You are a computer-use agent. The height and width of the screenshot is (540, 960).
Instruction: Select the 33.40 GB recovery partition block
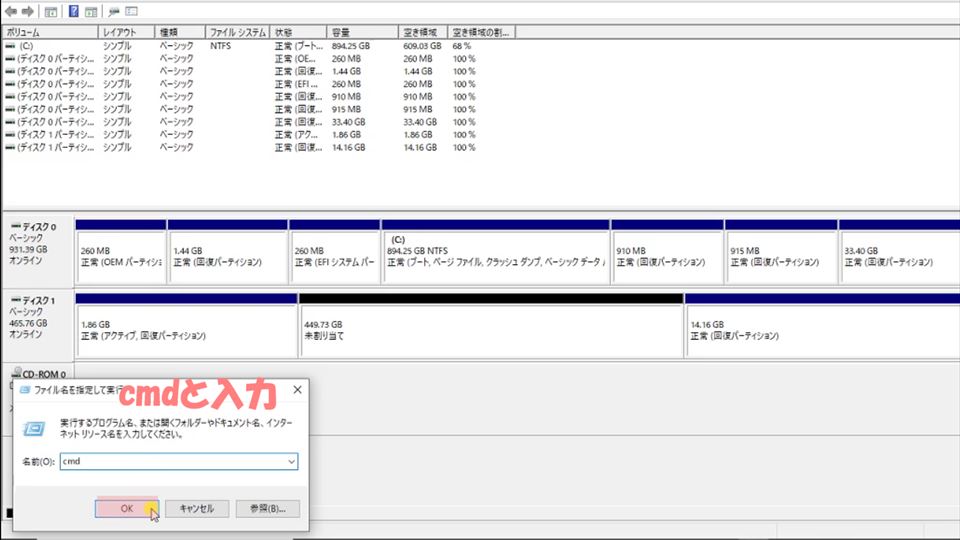899,257
